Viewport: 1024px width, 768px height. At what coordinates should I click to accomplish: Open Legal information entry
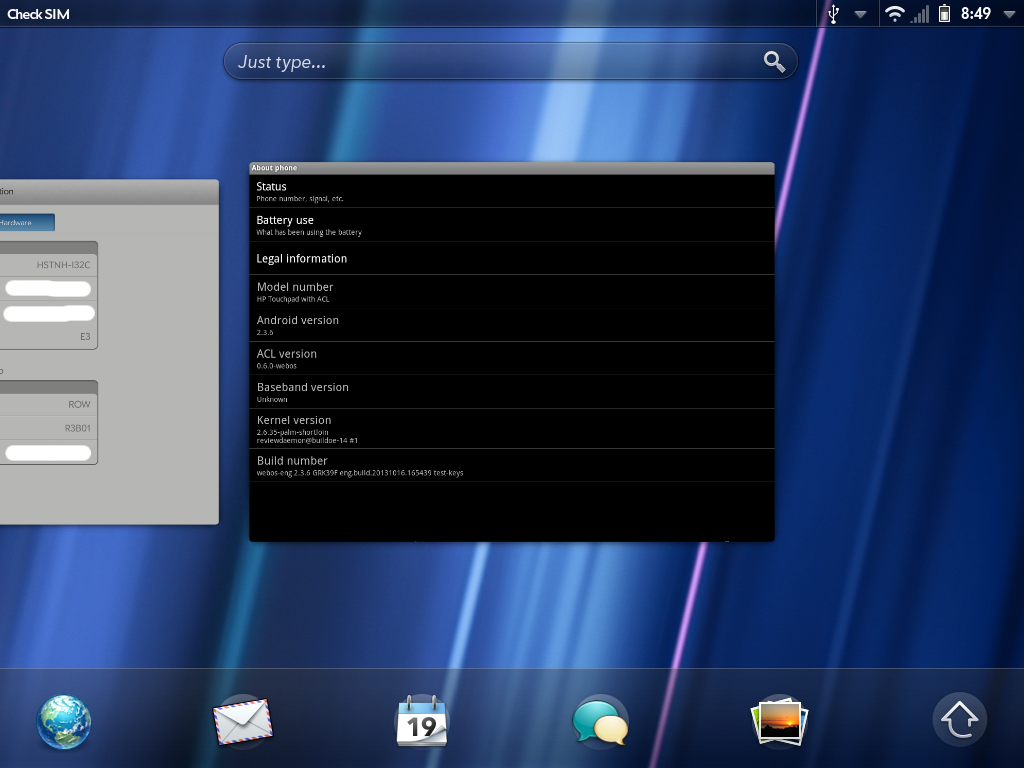click(511, 258)
